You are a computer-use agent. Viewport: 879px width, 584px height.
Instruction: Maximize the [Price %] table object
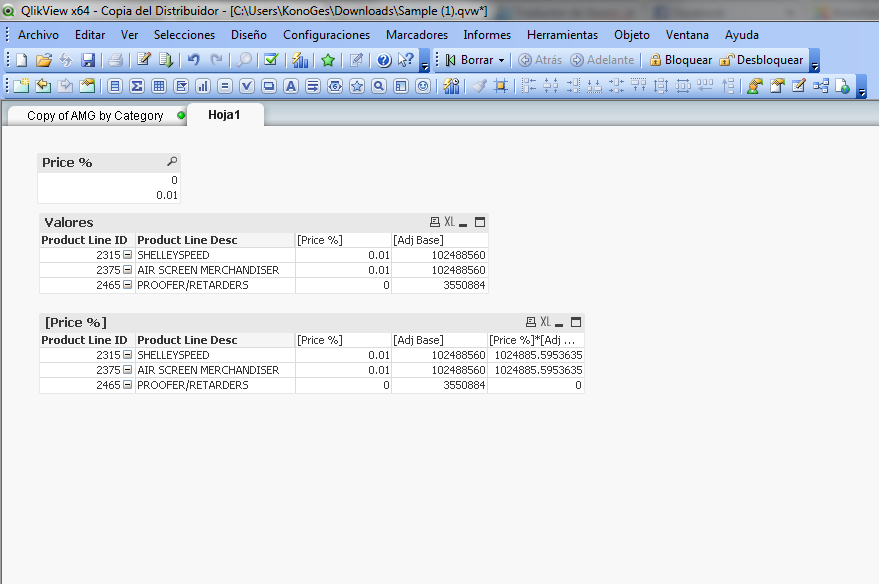click(x=576, y=322)
